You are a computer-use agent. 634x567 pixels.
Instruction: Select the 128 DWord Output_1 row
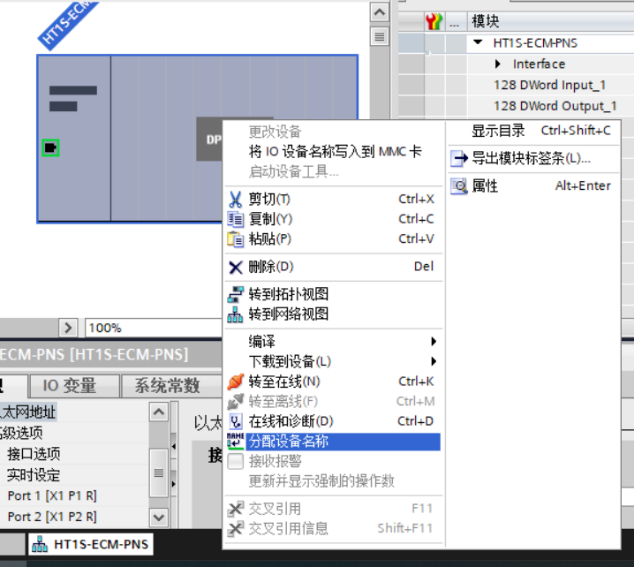click(x=550, y=106)
